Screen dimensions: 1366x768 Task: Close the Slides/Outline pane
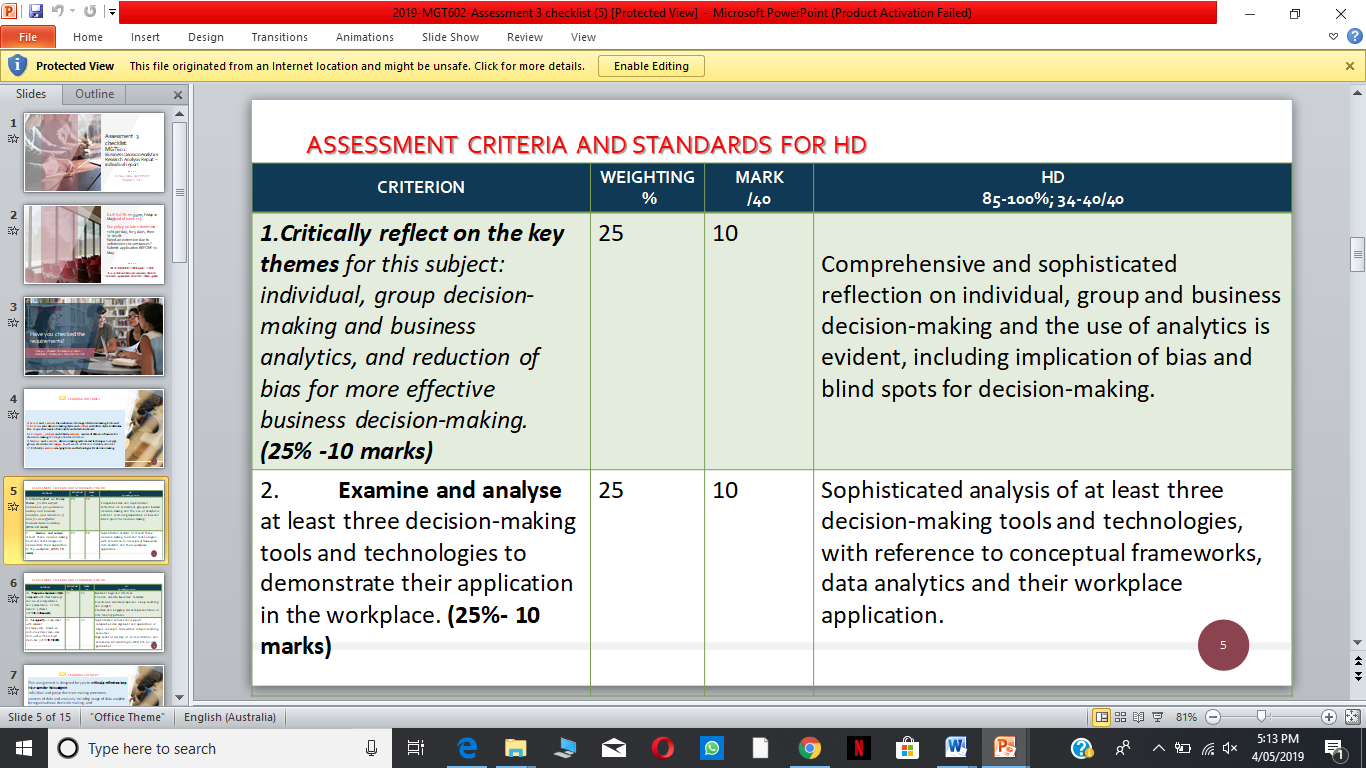pos(178,95)
